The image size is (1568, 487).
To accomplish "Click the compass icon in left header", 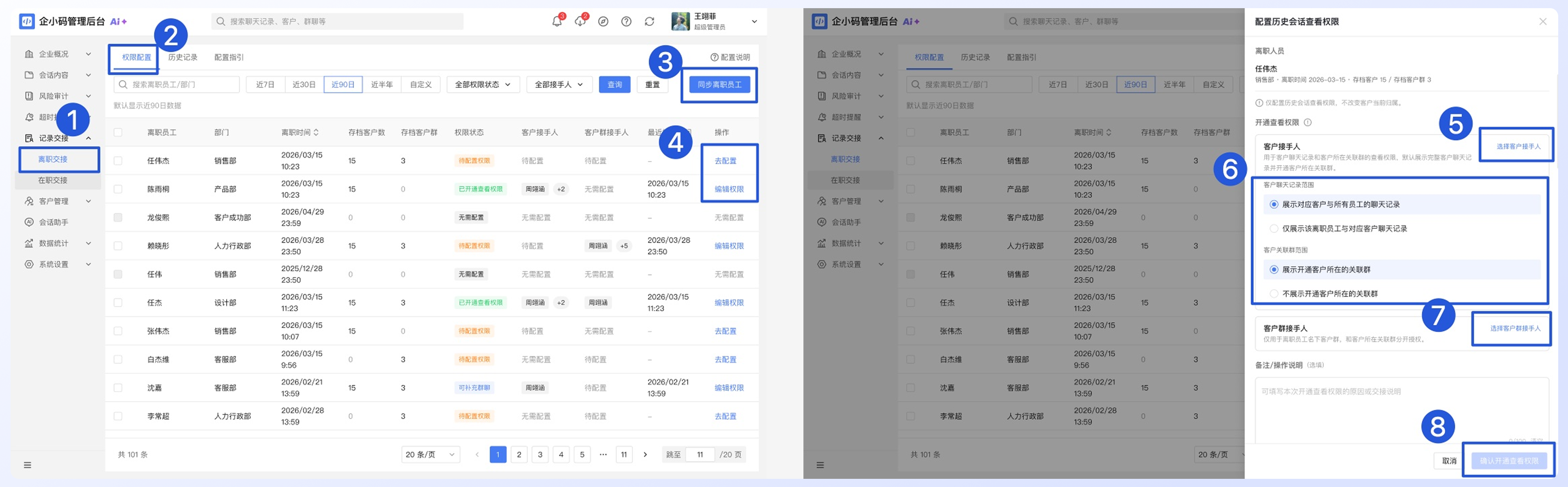I will pyautogui.click(x=603, y=21).
